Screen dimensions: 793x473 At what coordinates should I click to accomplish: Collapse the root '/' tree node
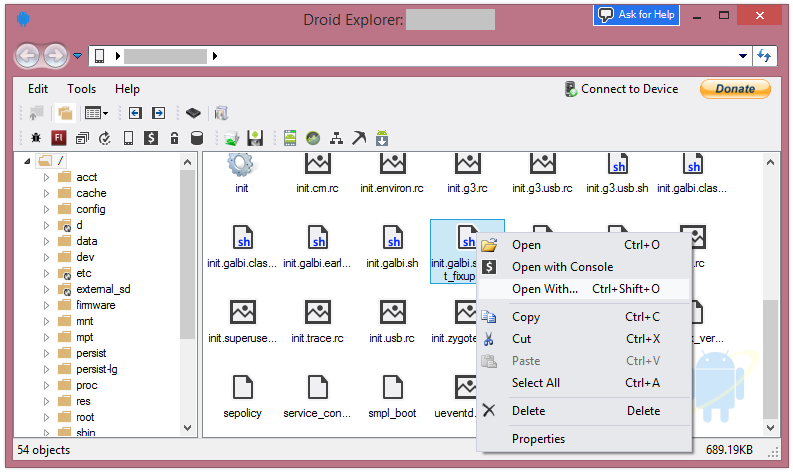[27, 161]
